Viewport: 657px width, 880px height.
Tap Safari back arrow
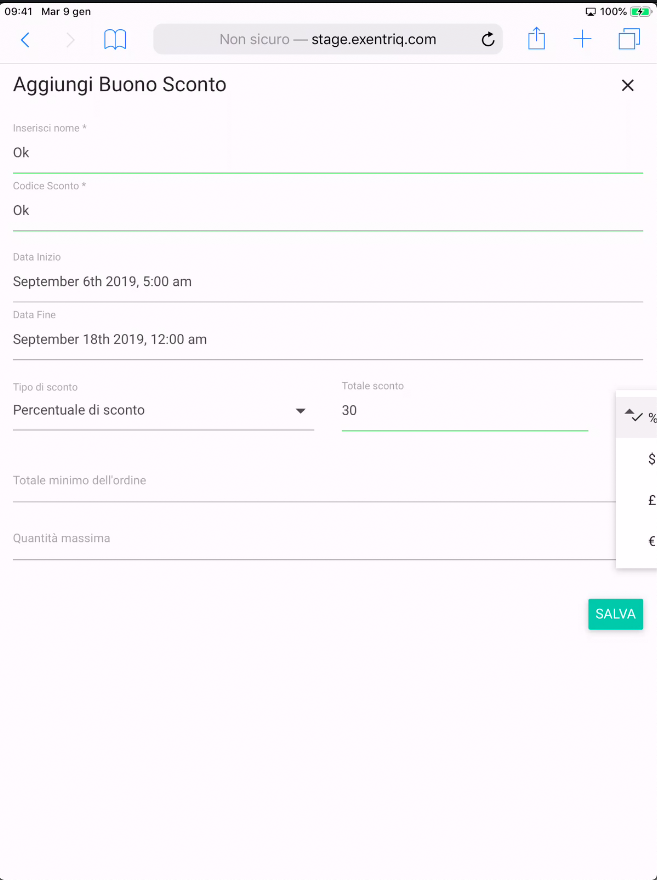26,40
